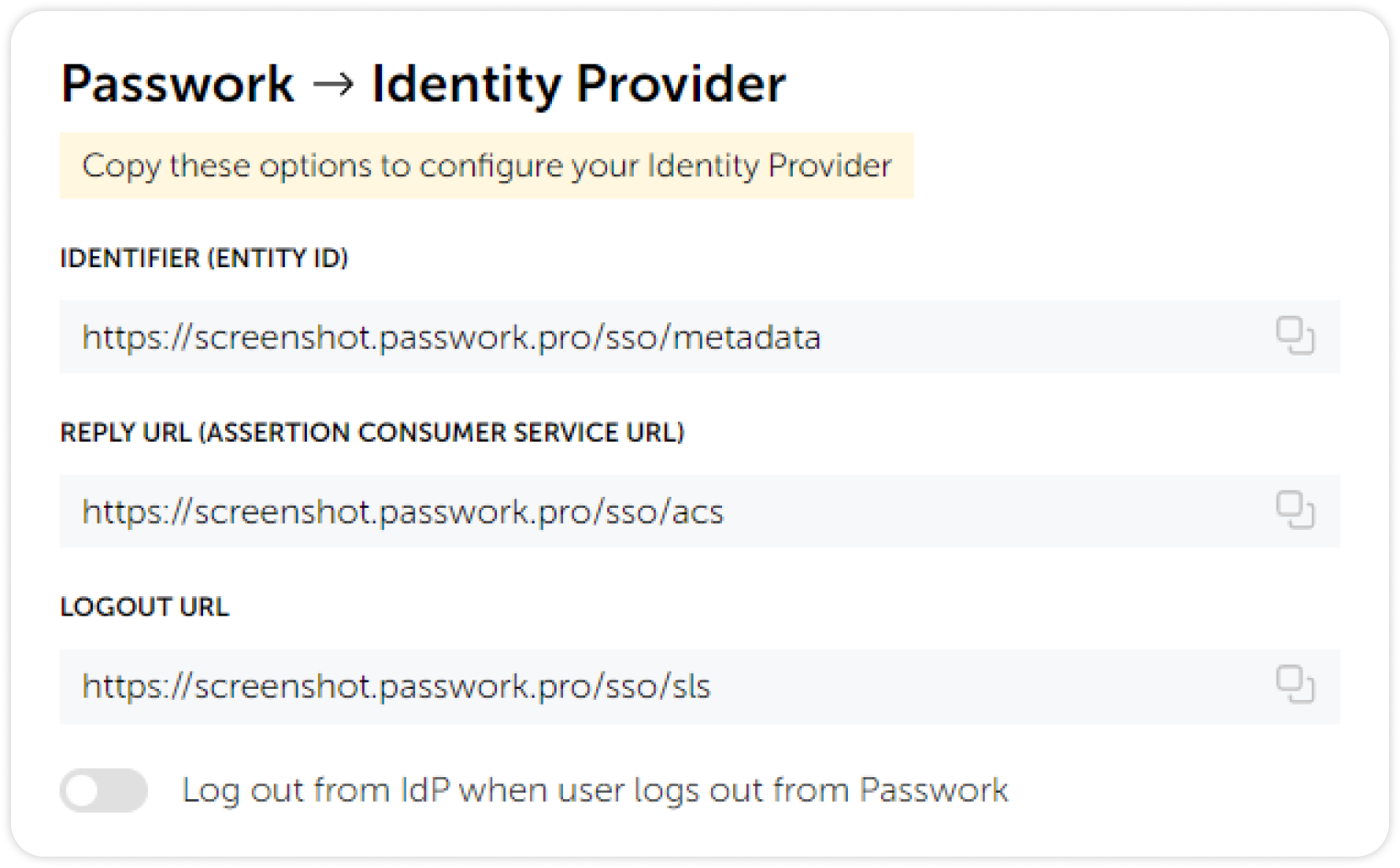Image resolution: width=1400 pixels, height=868 pixels.
Task: Click the IDENTIFIER (ENTITY ID) label
Action: (204, 258)
